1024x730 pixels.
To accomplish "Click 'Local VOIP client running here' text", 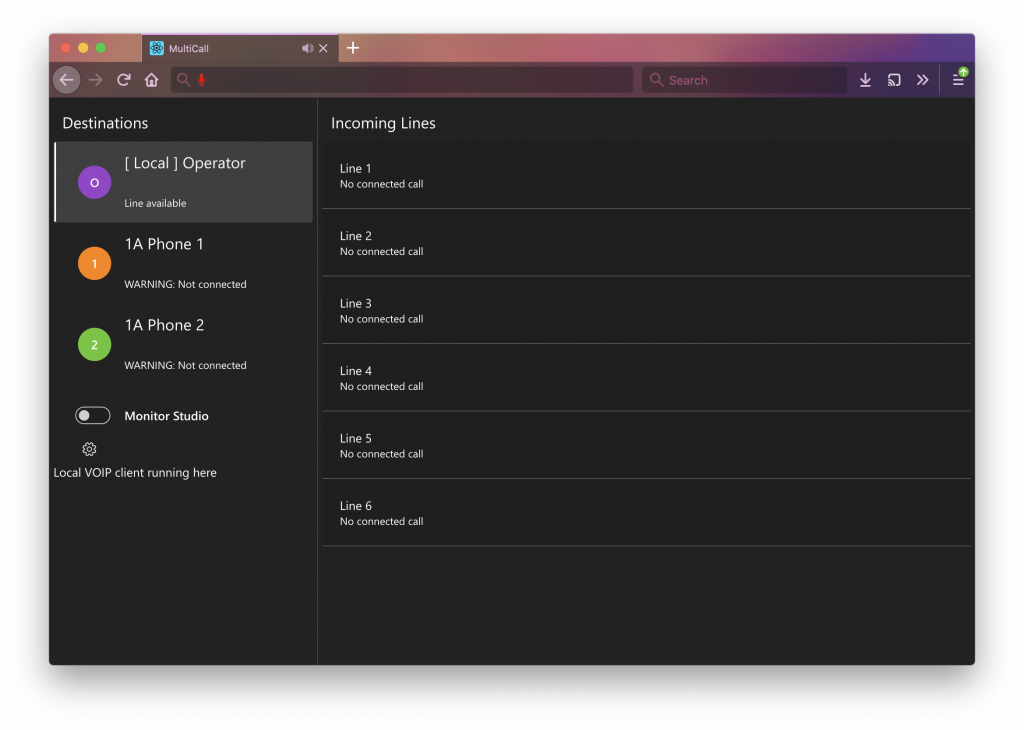I will (x=135, y=472).
